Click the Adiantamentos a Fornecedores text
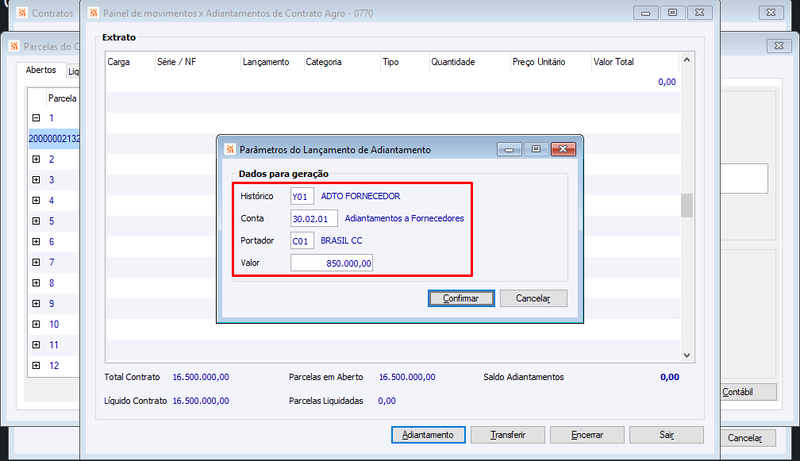Screen dimensions: 800x461 pyautogui.click(x=404, y=218)
